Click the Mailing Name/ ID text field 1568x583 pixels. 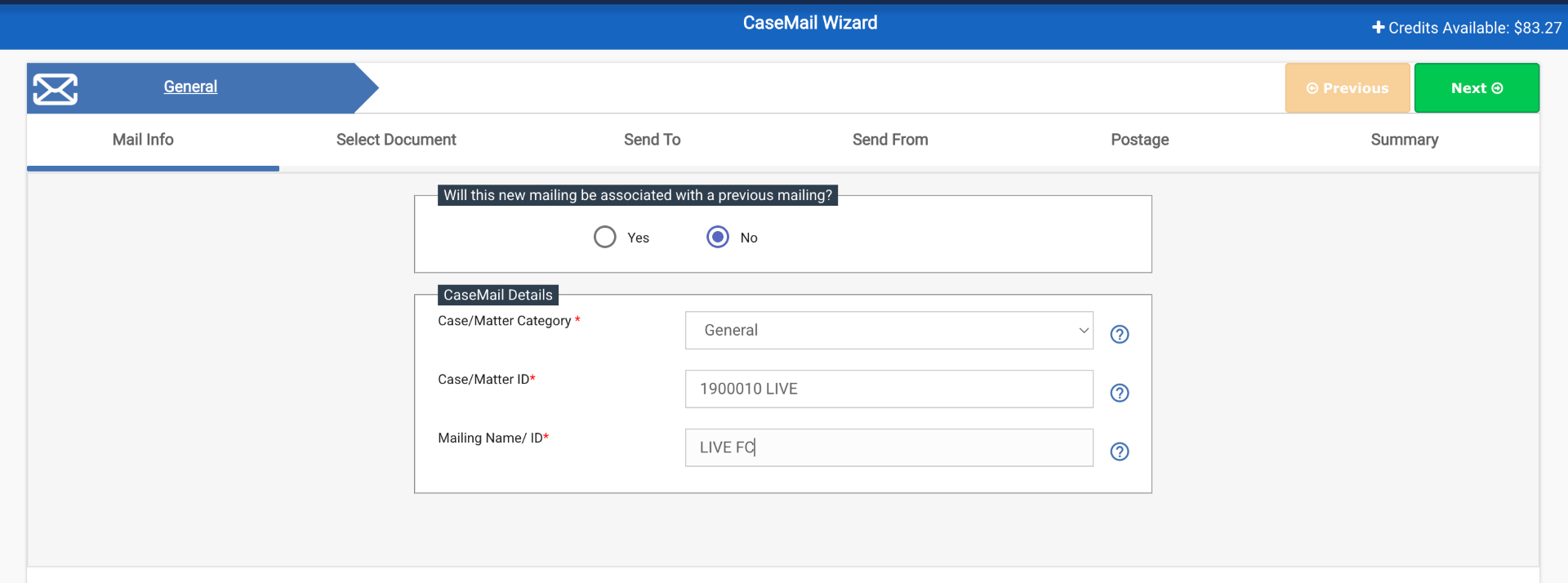(889, 447)
